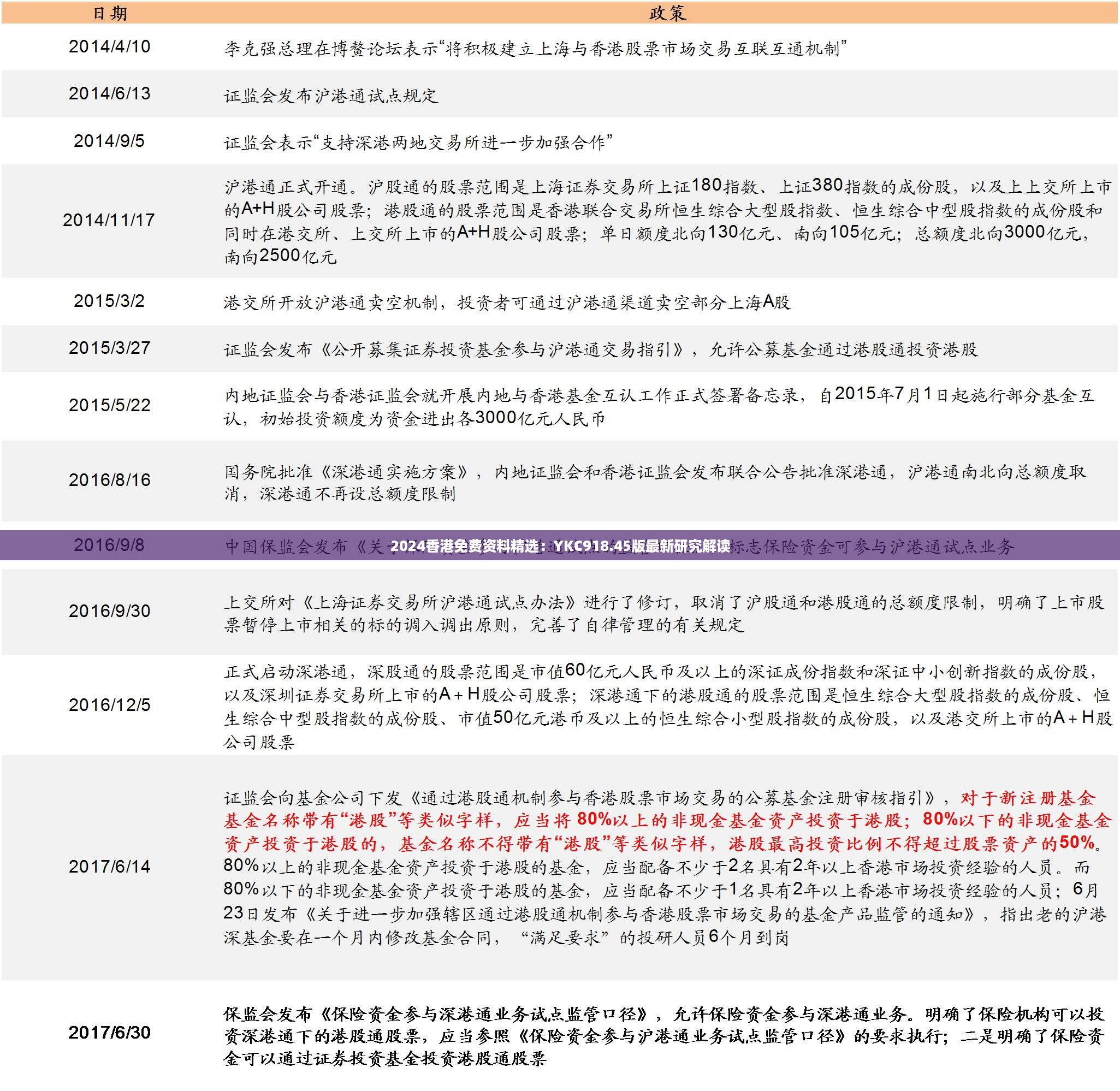The width and height of the screenshot is (1120, 1091).
Task: Select the 2015/5/22 date cell
Action: click(109, 405)
